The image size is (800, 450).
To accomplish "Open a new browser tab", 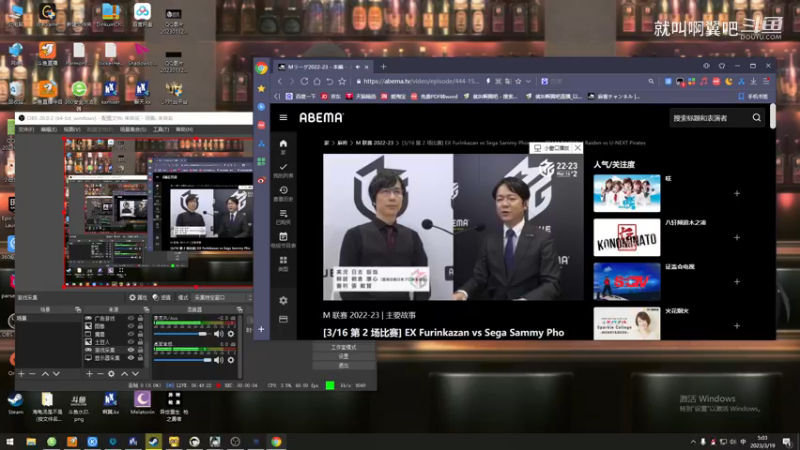I will point(383,66).
